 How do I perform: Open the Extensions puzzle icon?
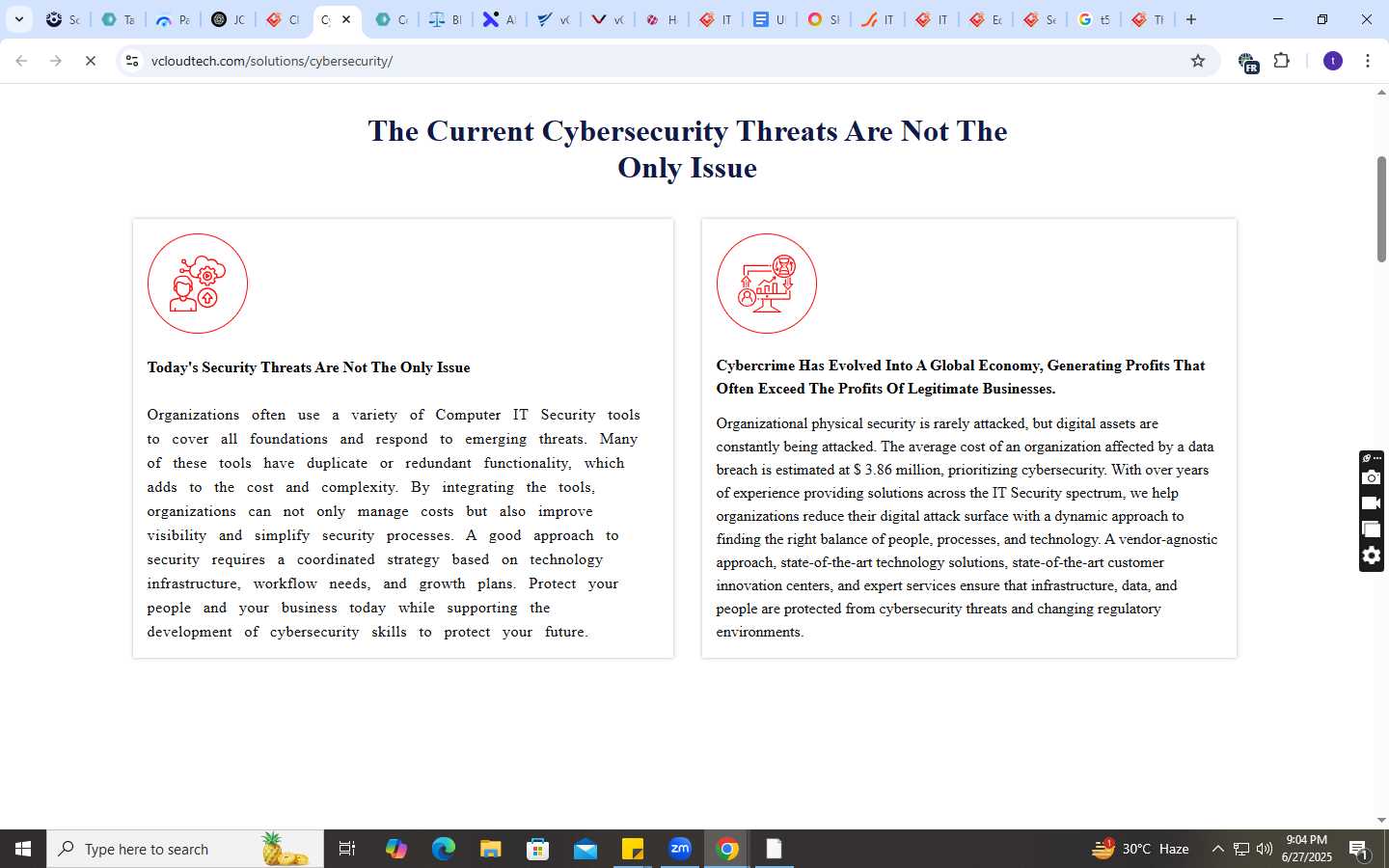[x=1282, y=61]
